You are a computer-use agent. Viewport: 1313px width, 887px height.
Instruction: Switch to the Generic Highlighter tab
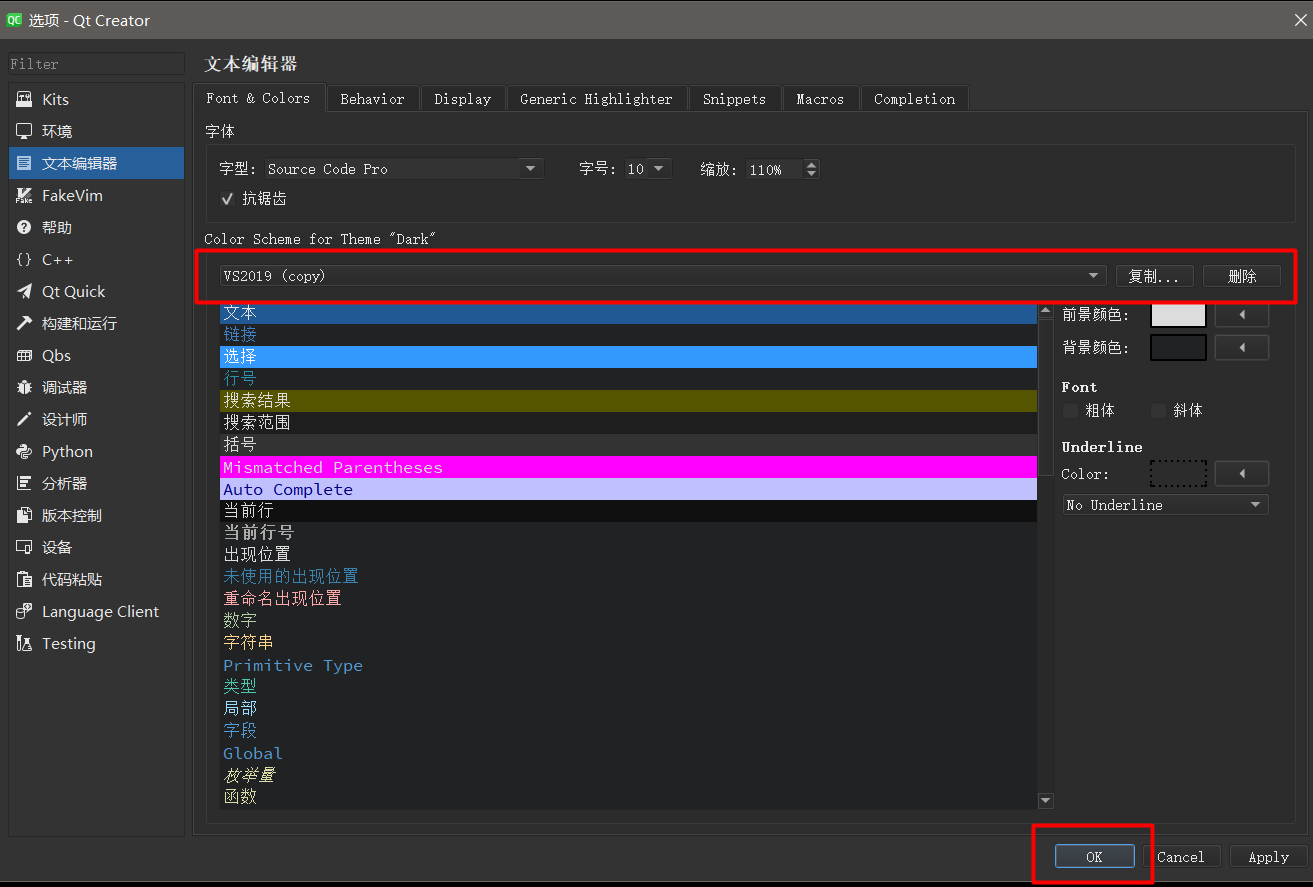pyautogui.click(x=596, y=99)
